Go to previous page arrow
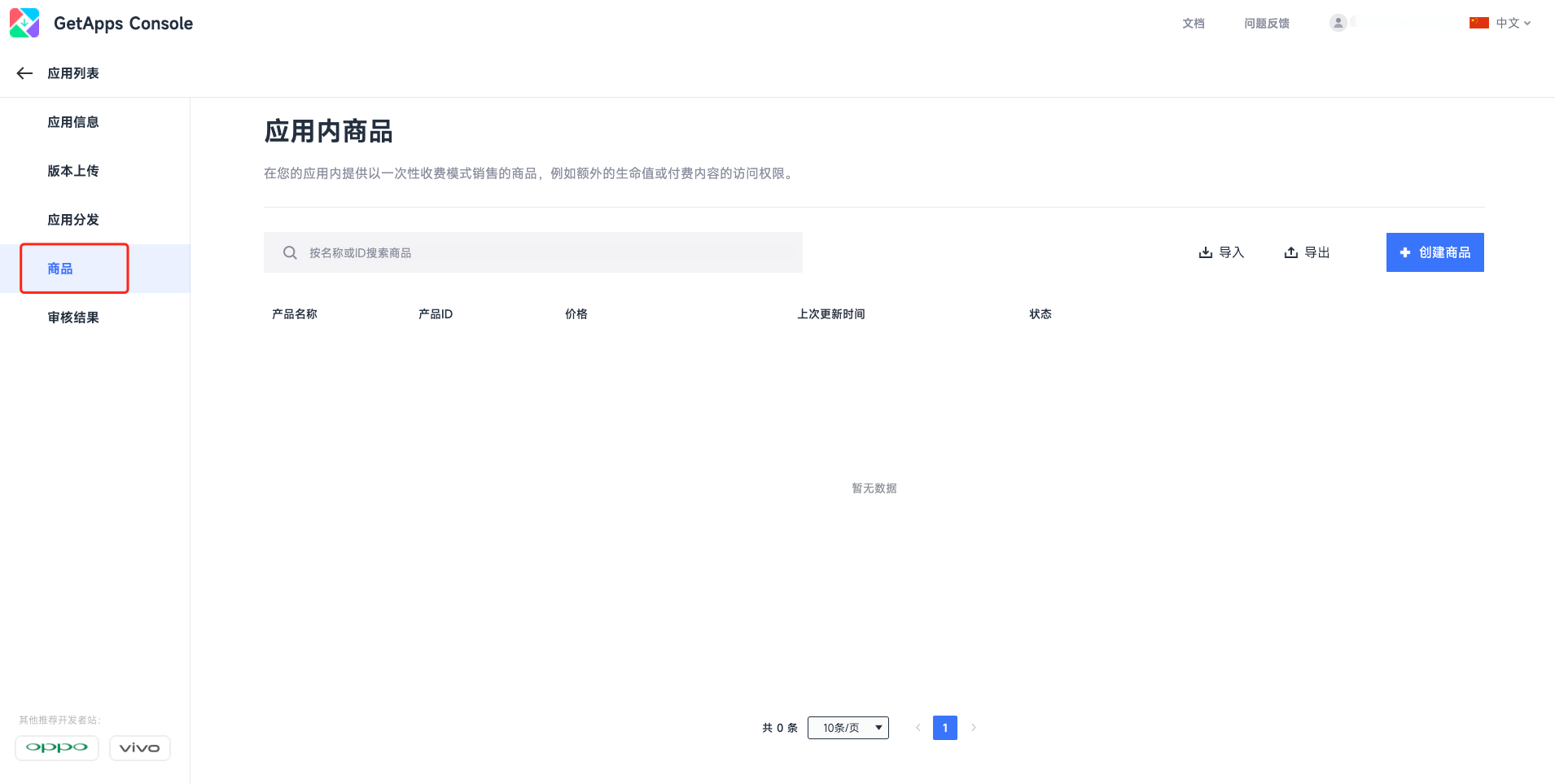The height and width of the screenshot is (784, 1555). tap(918, 728)
